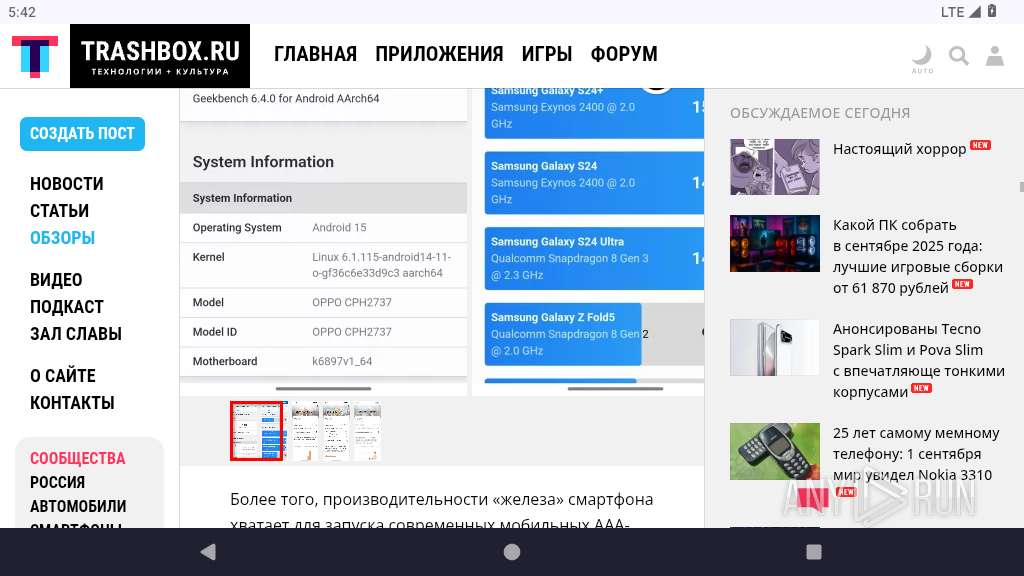Screen dimensions: 1024x576
Task: Open Tecno Spark Slim article link
Action: (919, 360)
